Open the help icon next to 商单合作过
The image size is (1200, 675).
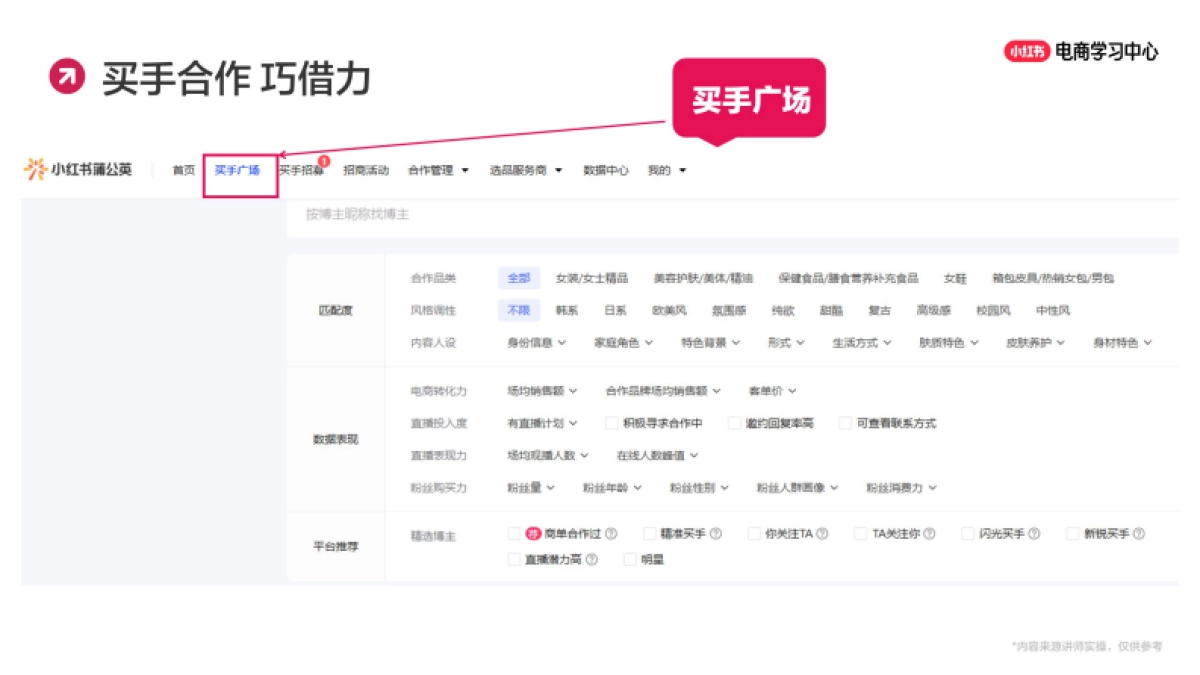(x=613, y=534)
